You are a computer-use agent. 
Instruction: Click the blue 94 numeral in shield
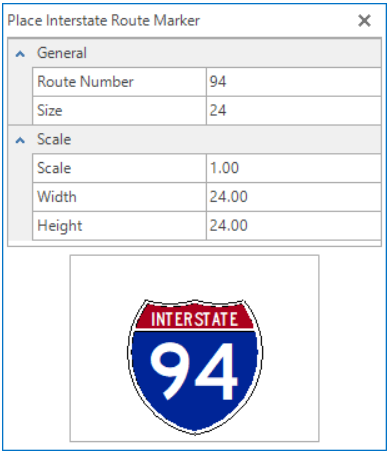(194, 371)
